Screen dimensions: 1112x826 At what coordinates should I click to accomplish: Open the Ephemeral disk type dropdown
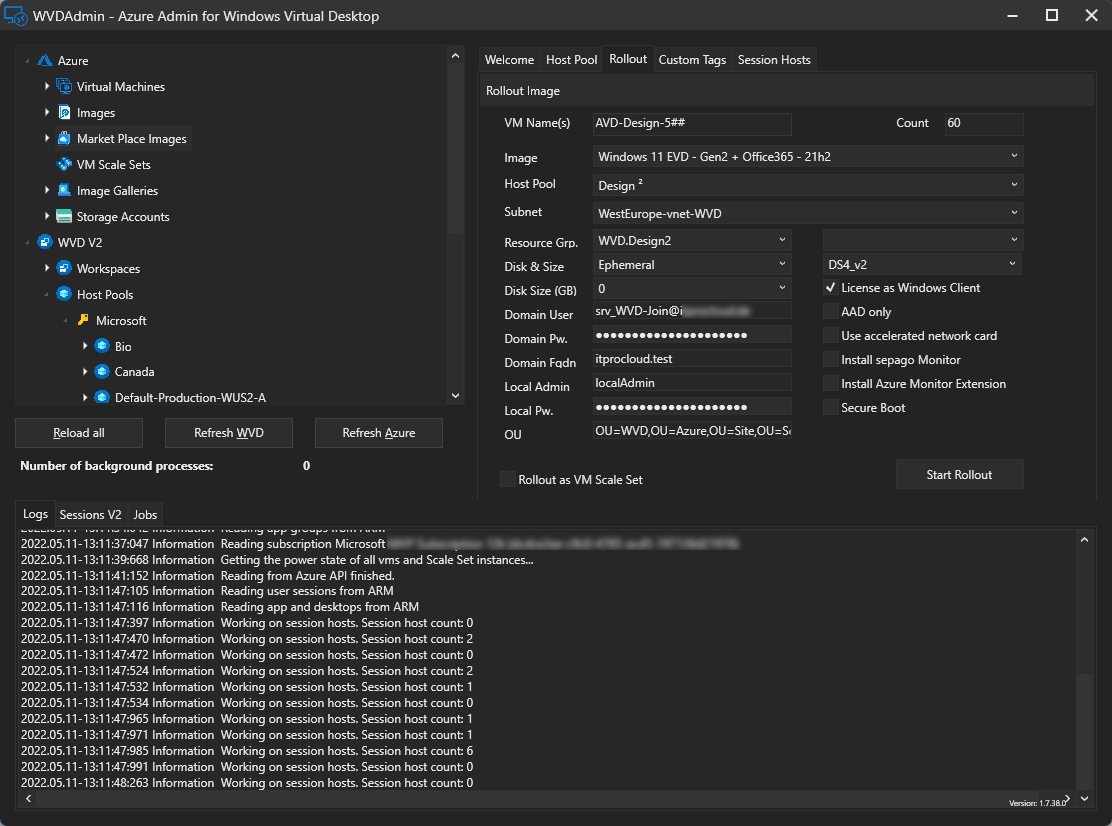(x=692, y=264)
